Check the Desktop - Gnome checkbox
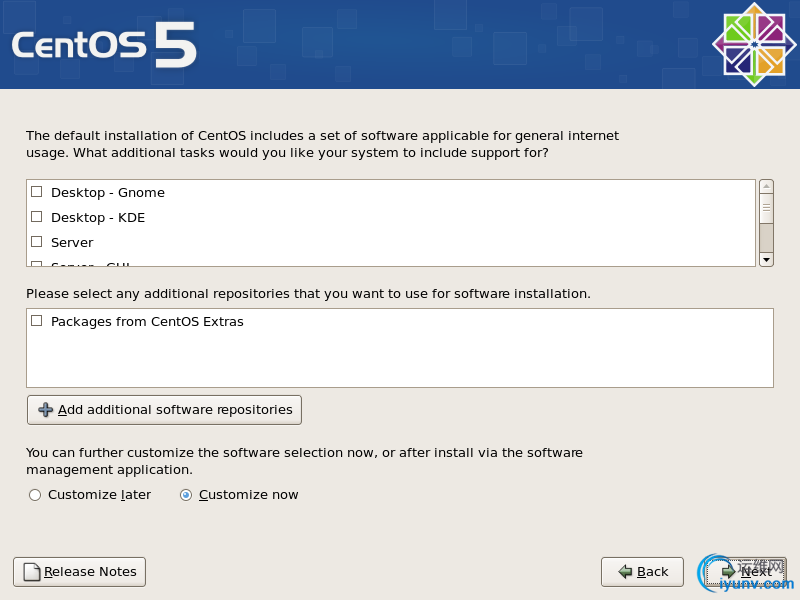This screenshot has height=600, width=800. point(37,192)
